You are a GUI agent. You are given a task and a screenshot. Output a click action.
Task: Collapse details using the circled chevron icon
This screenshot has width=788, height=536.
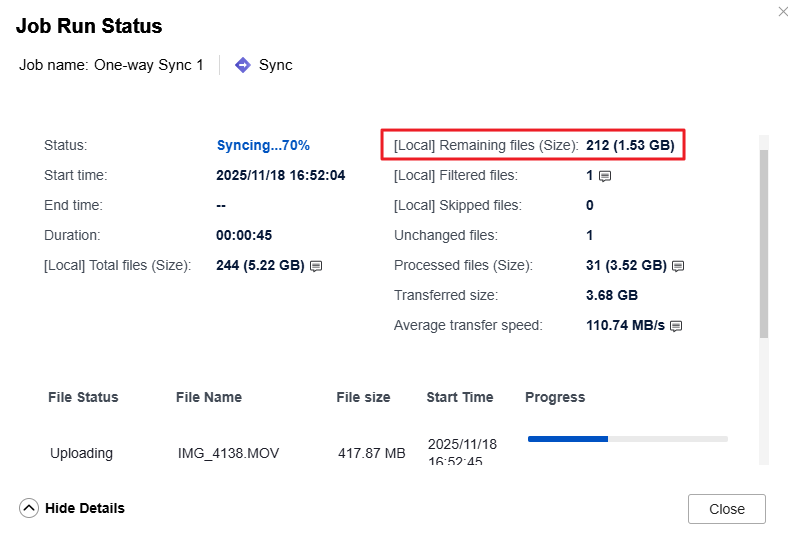point(29,508)
